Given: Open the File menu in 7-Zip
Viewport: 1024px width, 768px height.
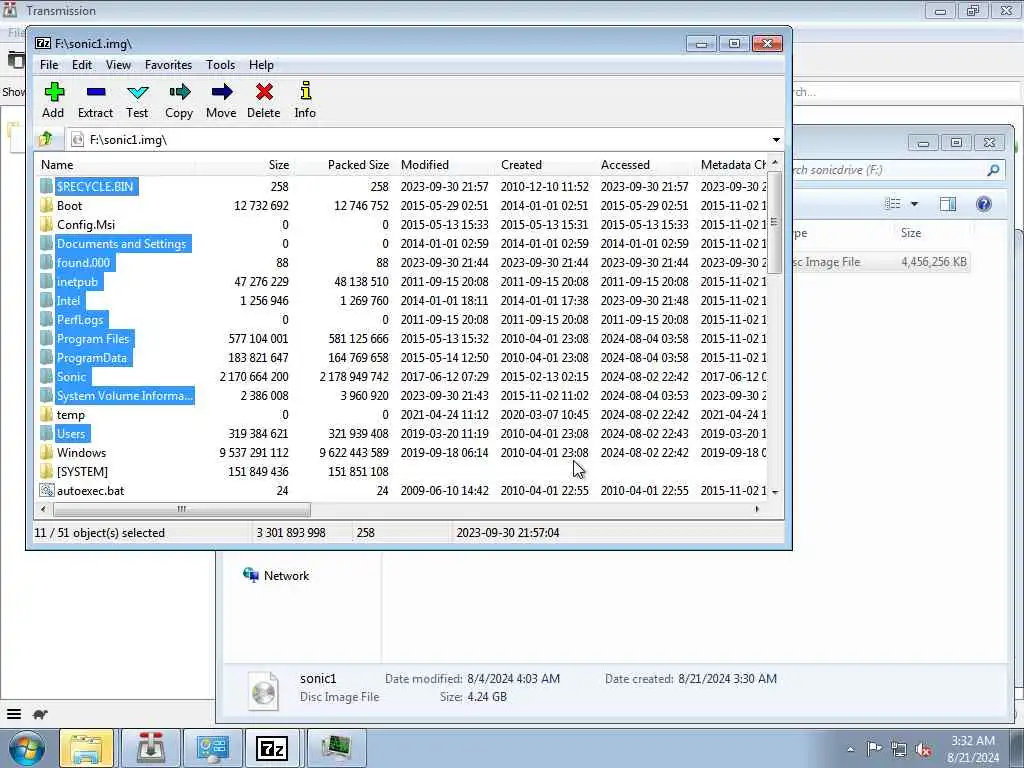Looking at the screenshot, I should (49, 65).
